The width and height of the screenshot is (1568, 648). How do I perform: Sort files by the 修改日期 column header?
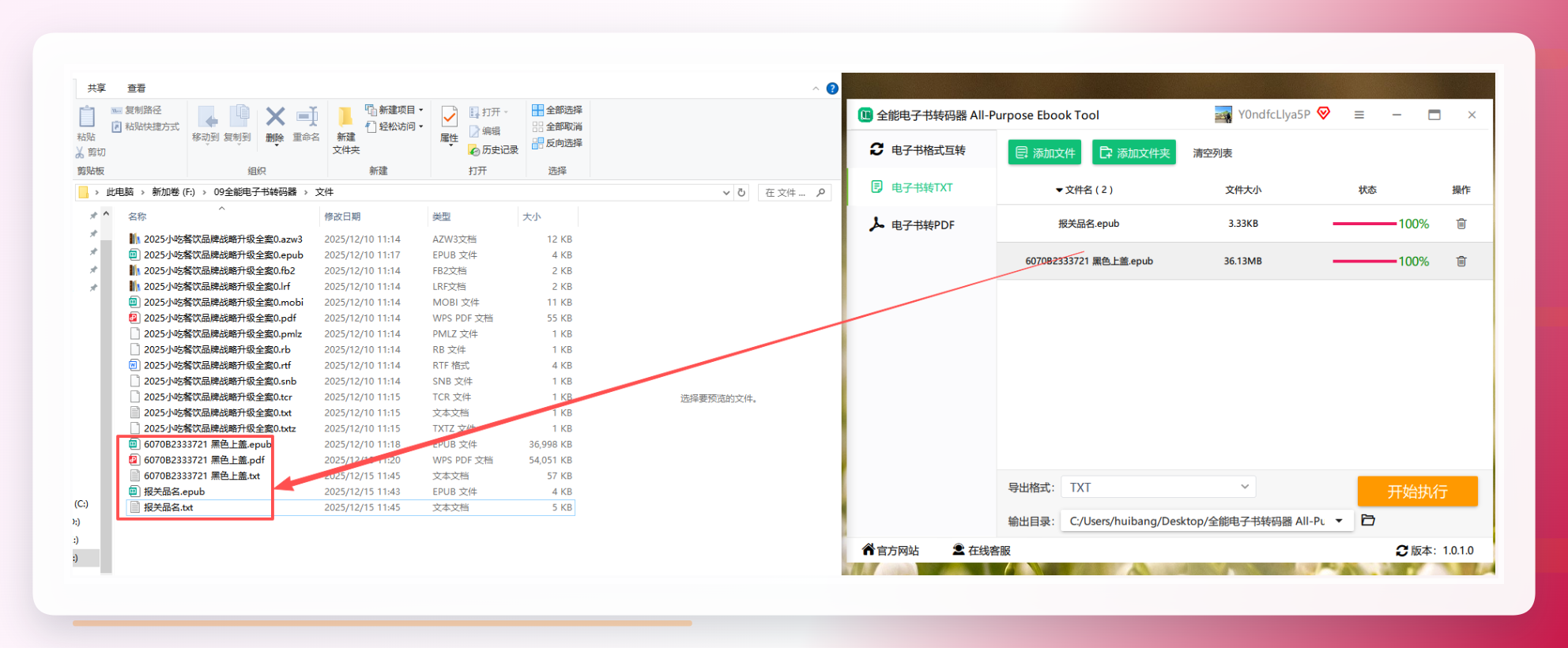pyautogui.click(x=342, y=217)
